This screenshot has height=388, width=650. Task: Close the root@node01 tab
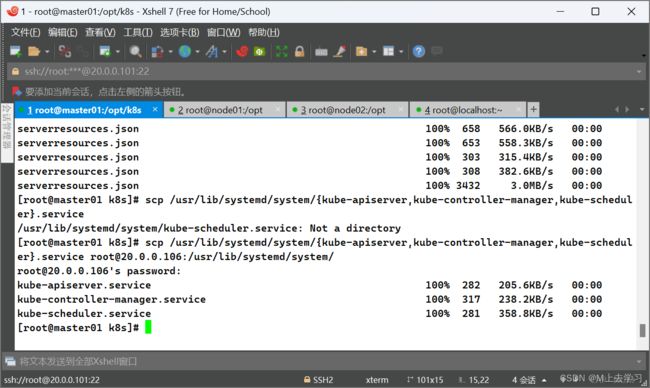pyautogui.click(x=278, y=109)
